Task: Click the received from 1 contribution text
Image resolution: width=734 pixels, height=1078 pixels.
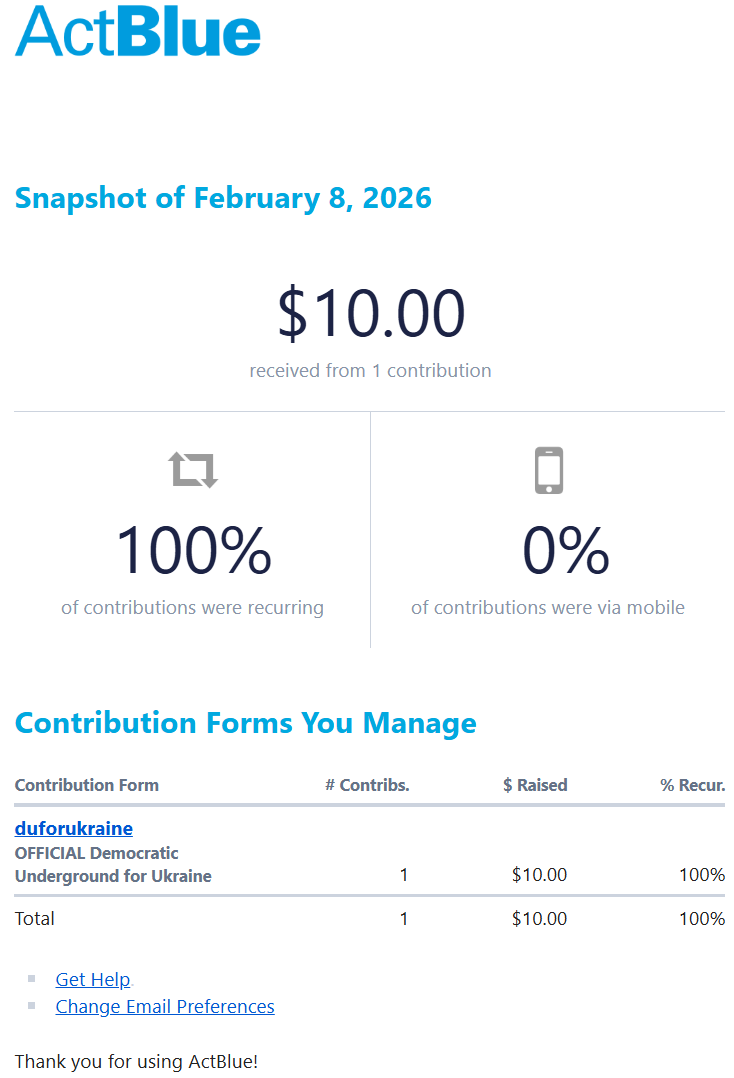Action: (x=370, y=370)
